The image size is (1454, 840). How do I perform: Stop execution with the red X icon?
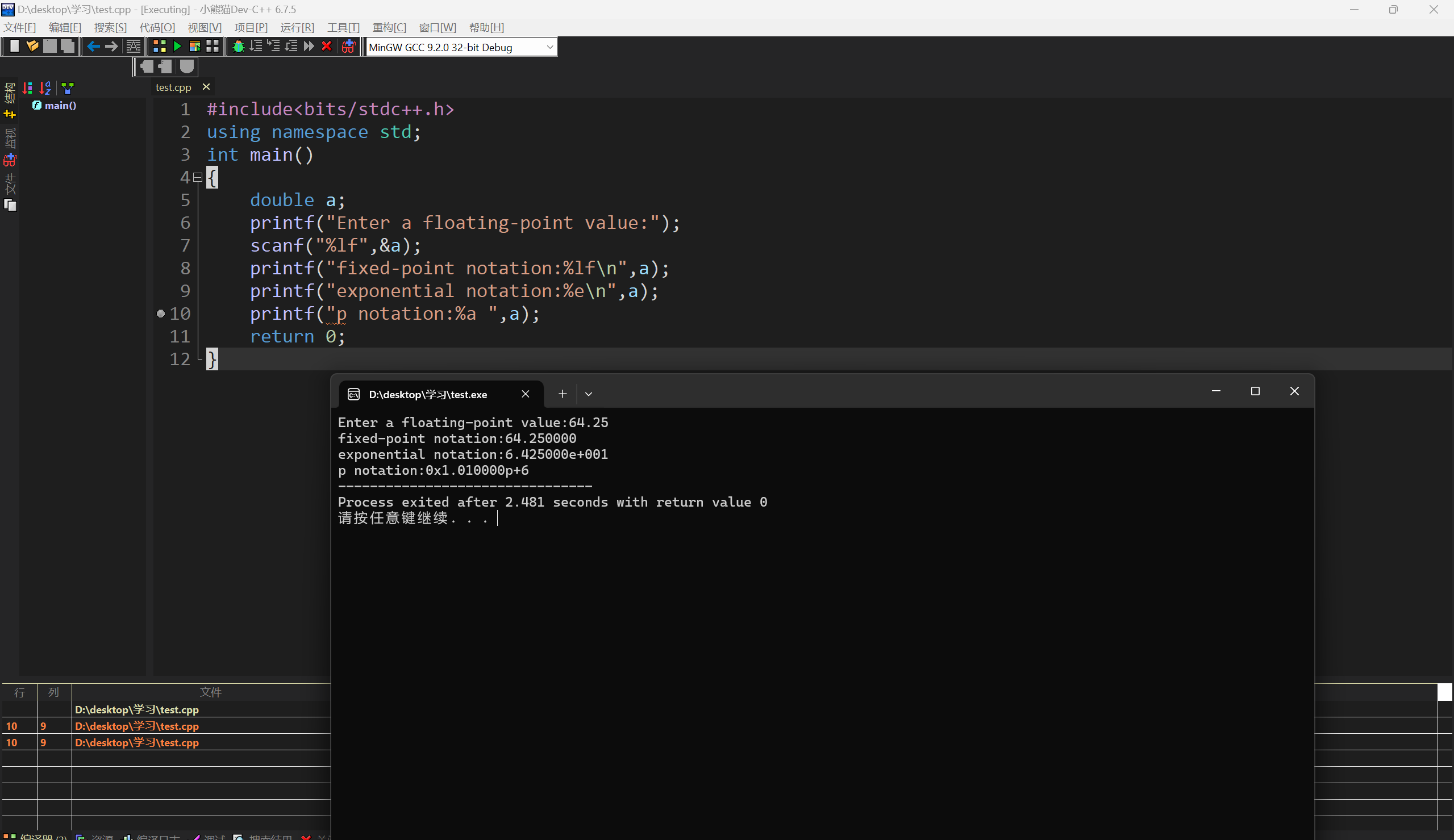point(327,47)
